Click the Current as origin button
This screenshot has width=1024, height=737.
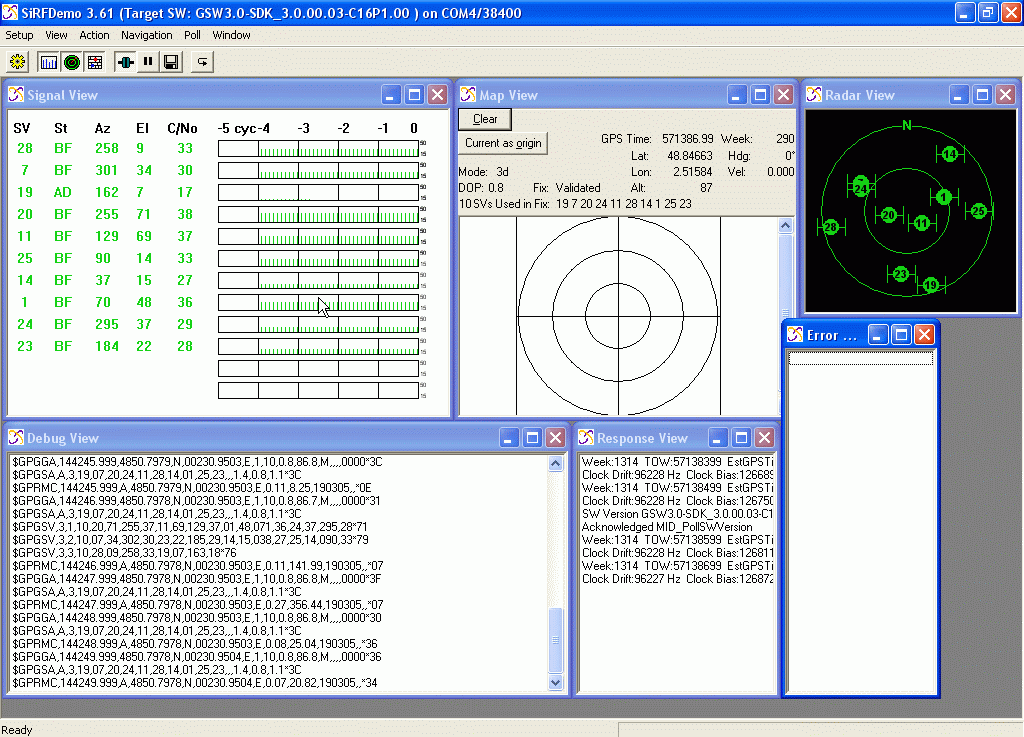[503, 143]
